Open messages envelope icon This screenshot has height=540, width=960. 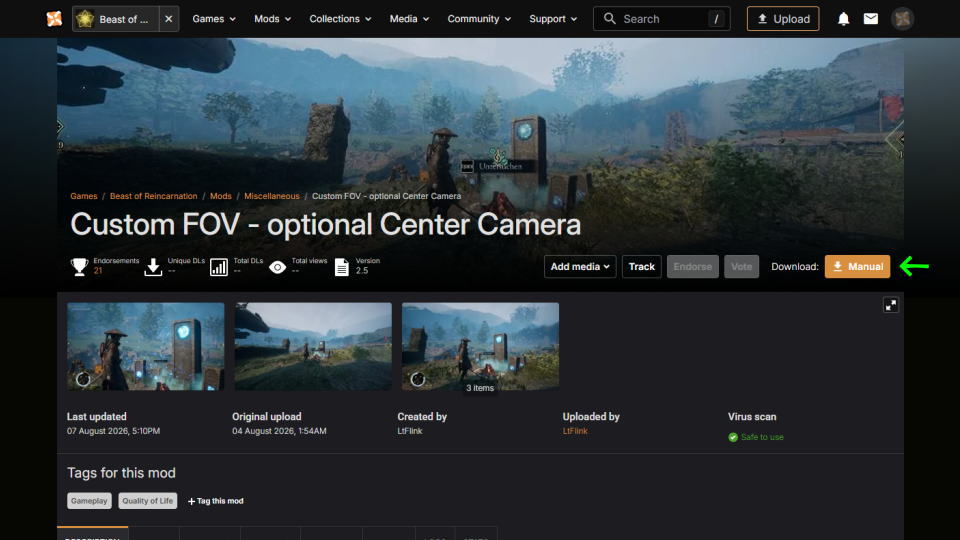[x=871, y=19]
